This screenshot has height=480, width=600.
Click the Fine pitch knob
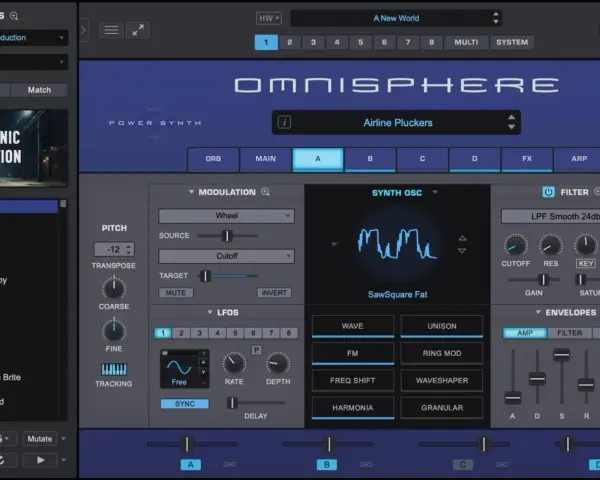tap(114, 331)
